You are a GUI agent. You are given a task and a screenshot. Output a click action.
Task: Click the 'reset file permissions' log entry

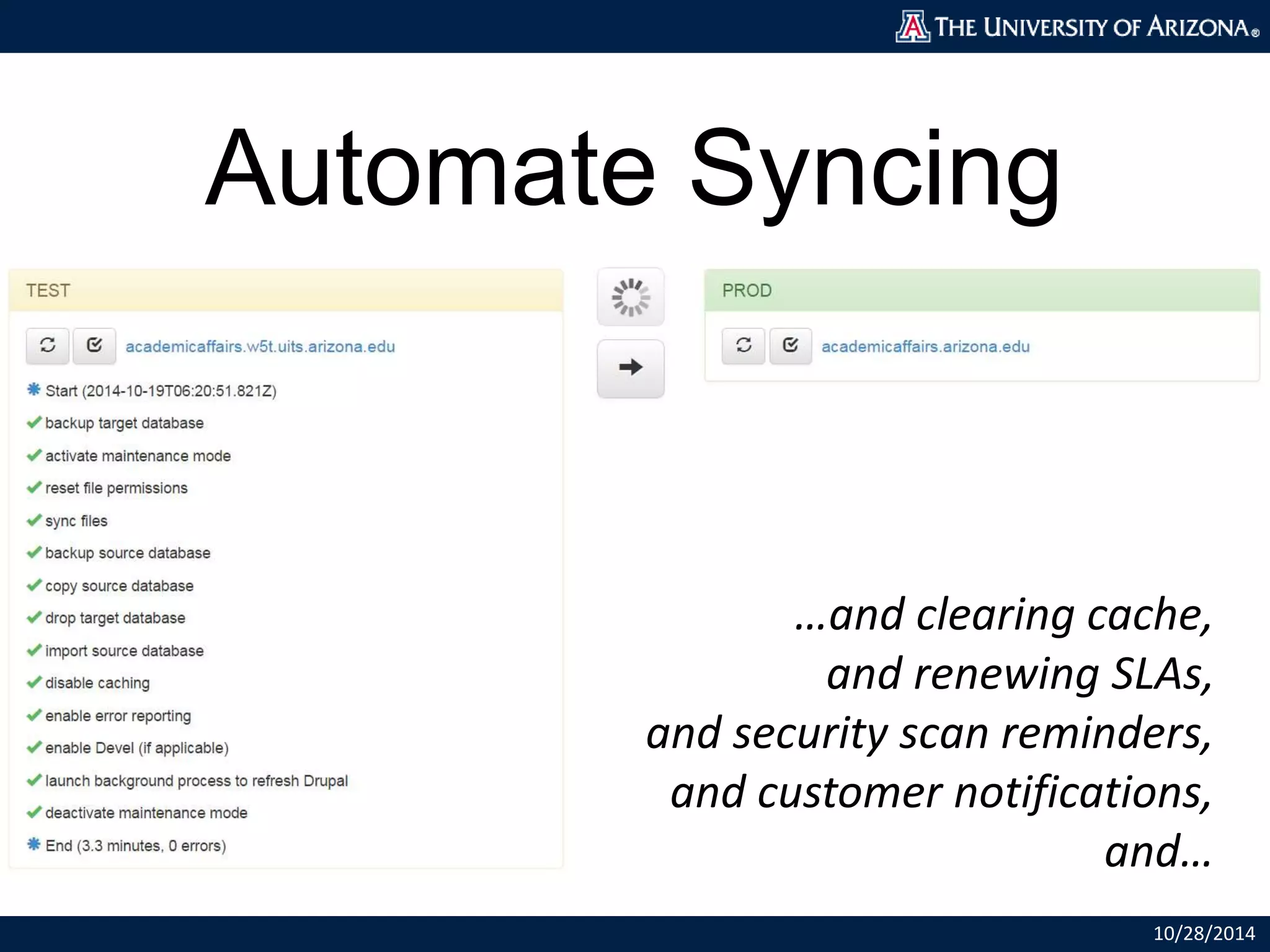click(x=107, y=488)
